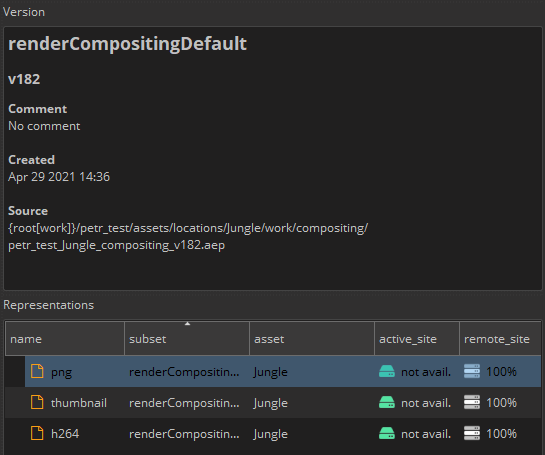Click the renderCompositingDefault version title
545x455 pixels.
pyautogui.click(x=127, y=44)
